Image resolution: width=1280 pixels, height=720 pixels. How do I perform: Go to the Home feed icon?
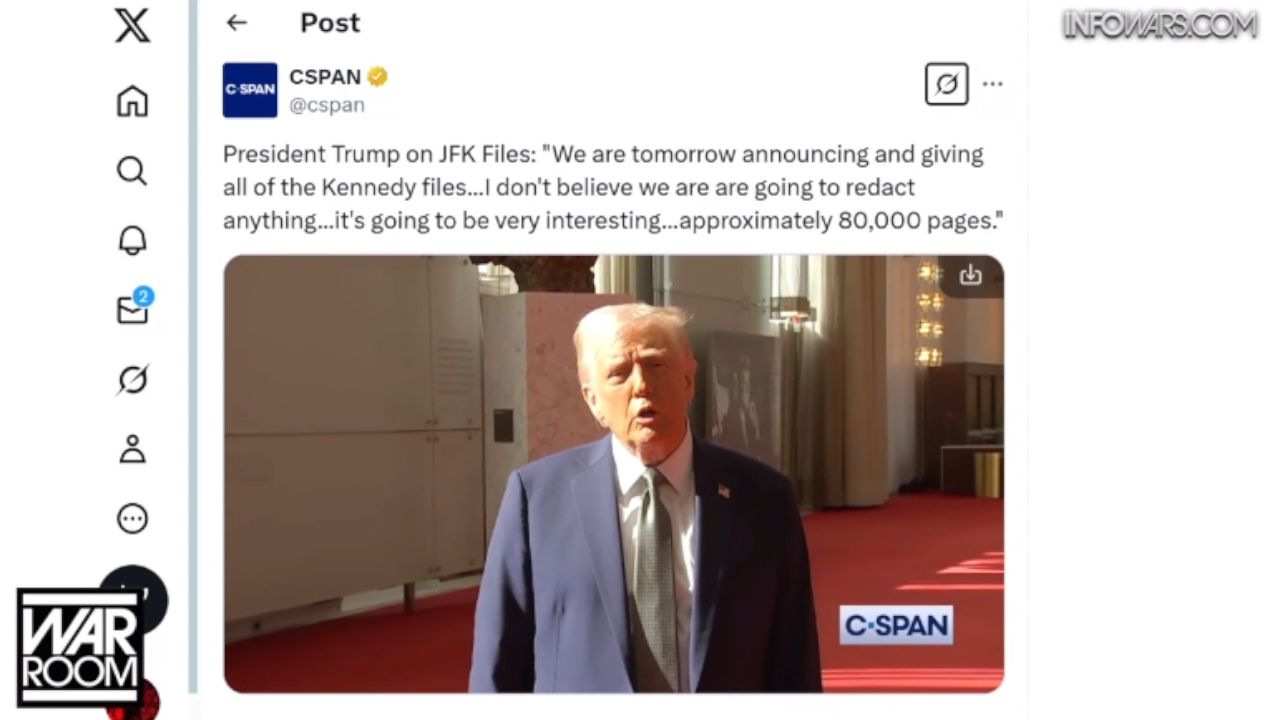(132, 102)
